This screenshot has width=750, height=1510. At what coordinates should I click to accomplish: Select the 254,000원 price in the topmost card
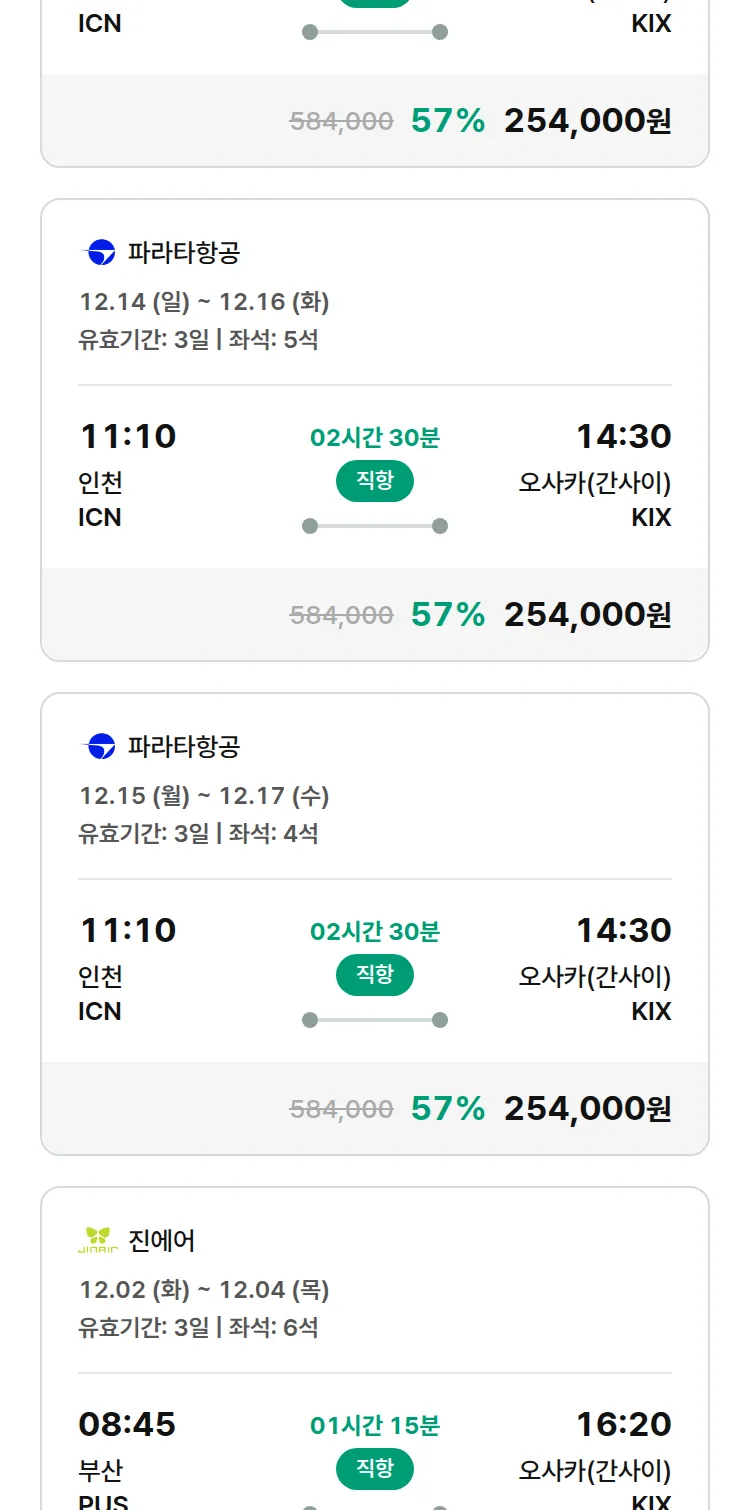click(x=587, y=121)
